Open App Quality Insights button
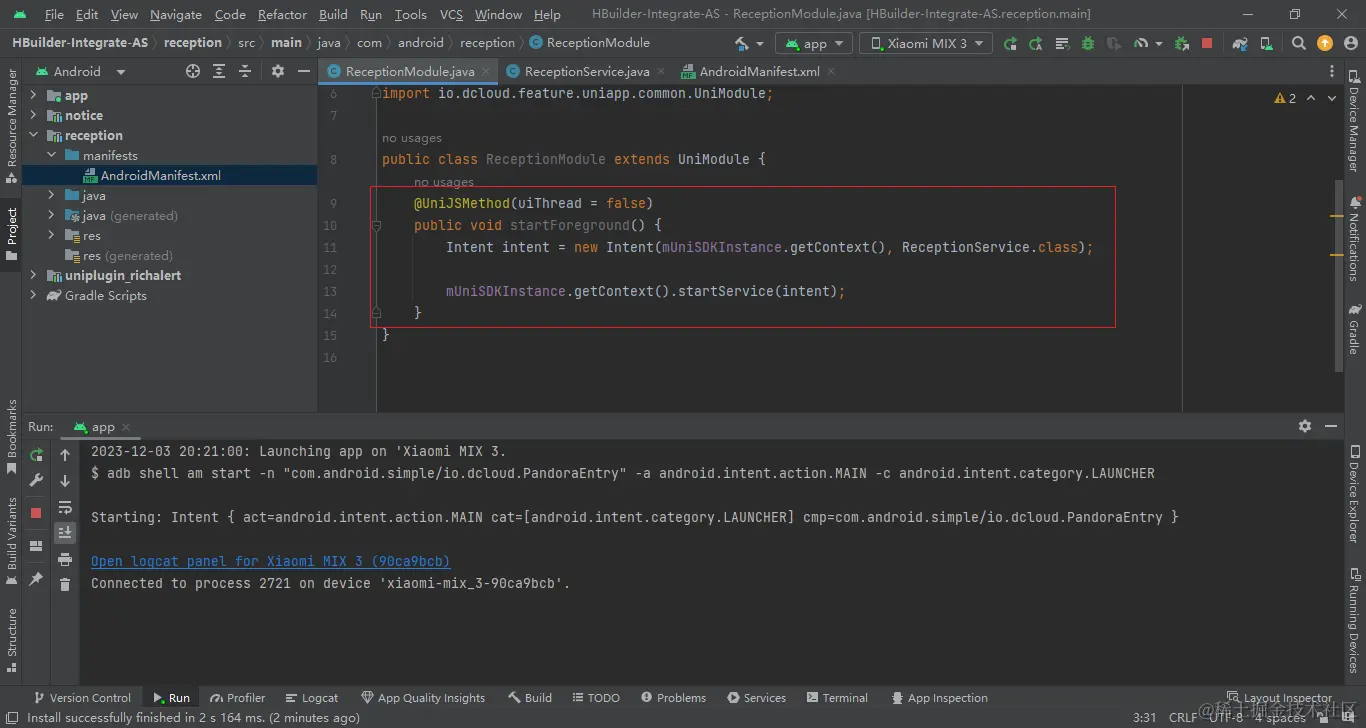The height and width of the screenshot is (728, 1366). click(423, 698)
